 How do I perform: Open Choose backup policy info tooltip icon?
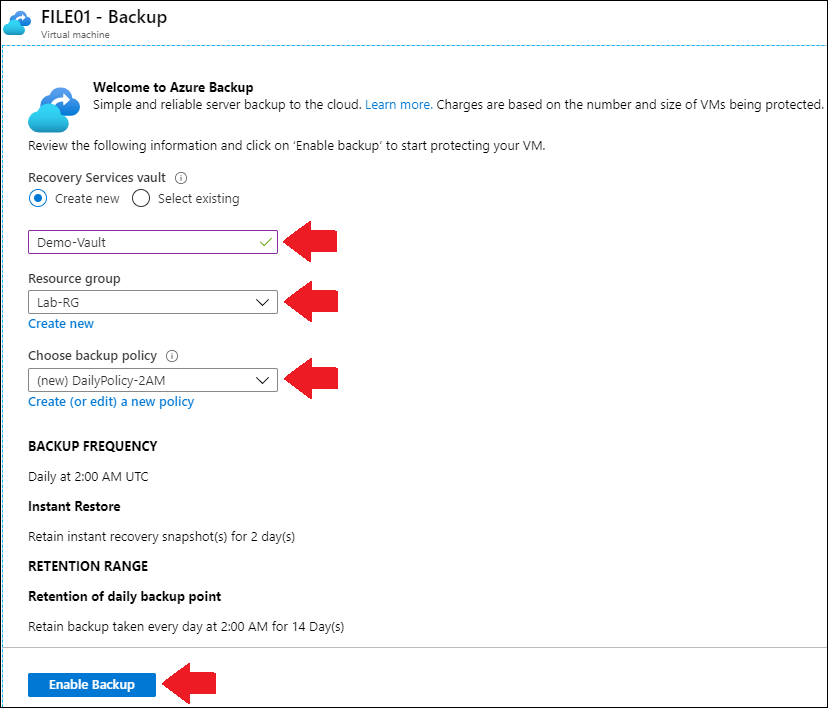coord(172,356)
